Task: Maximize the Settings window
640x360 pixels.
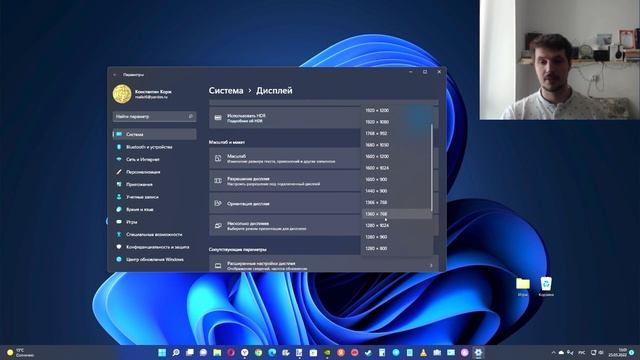Action: (425, 72)
